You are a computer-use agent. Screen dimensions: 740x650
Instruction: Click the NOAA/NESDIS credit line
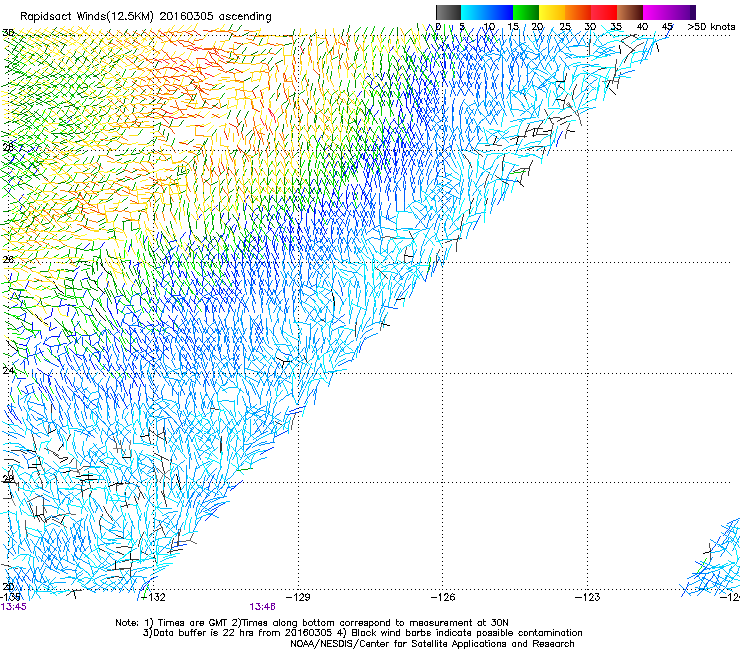pos(432,644)
